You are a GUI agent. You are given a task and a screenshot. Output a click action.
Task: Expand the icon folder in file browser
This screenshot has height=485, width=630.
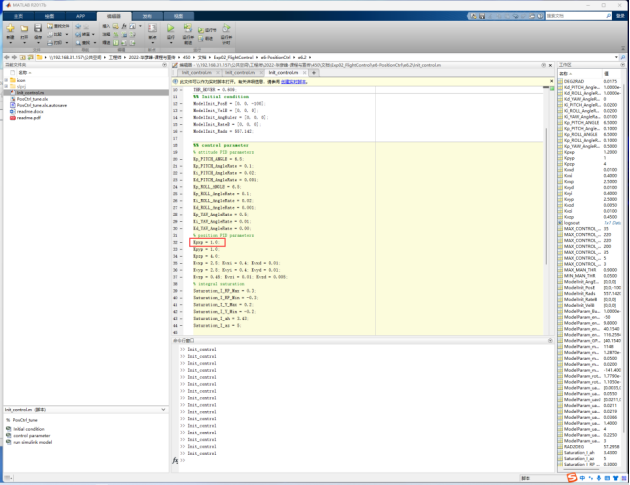tap(8, 80)
